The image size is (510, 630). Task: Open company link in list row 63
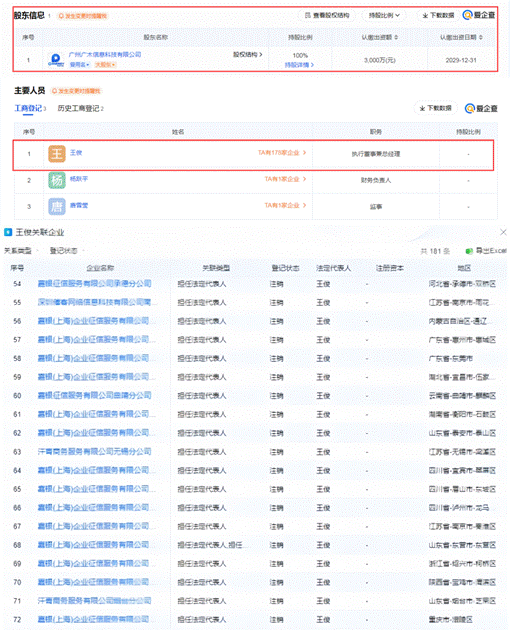click(x=94, y=452)
